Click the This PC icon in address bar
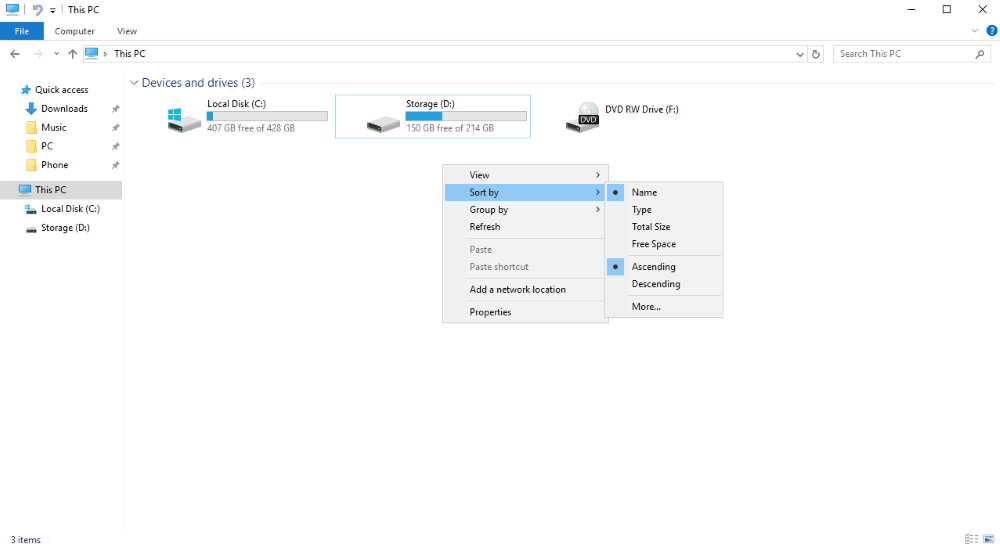 92,54
